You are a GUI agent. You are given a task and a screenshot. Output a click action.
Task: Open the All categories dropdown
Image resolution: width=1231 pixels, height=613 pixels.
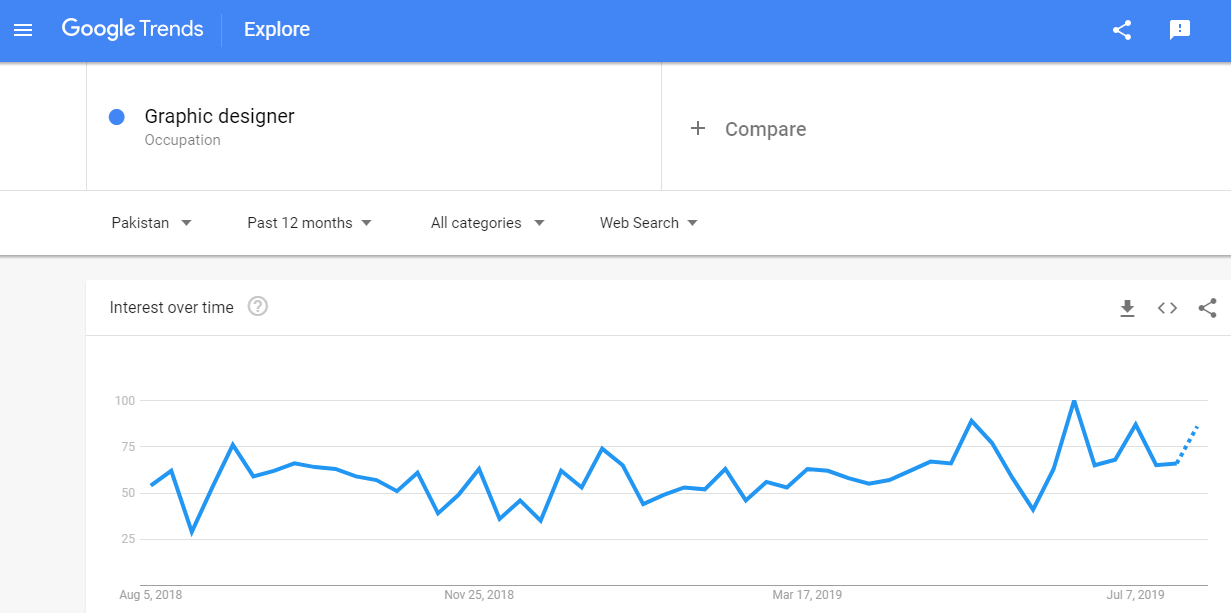point(488,223)
